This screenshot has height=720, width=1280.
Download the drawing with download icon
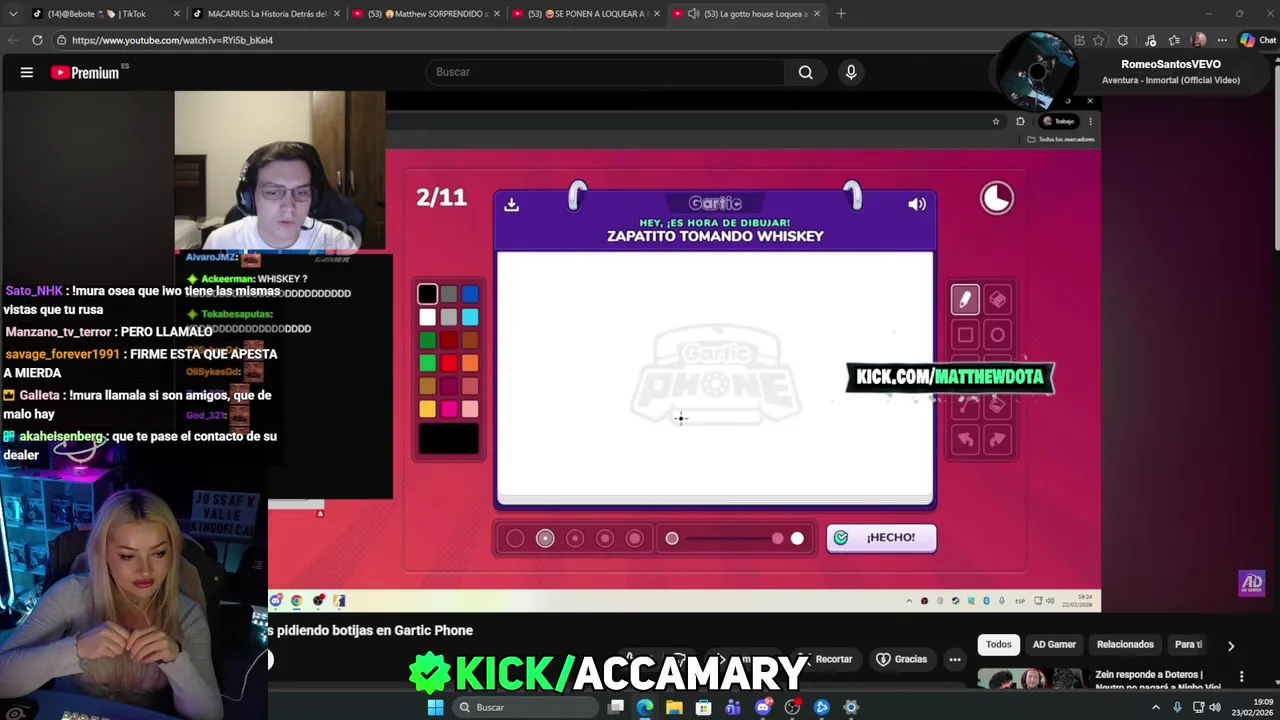[x=511, y=204]
